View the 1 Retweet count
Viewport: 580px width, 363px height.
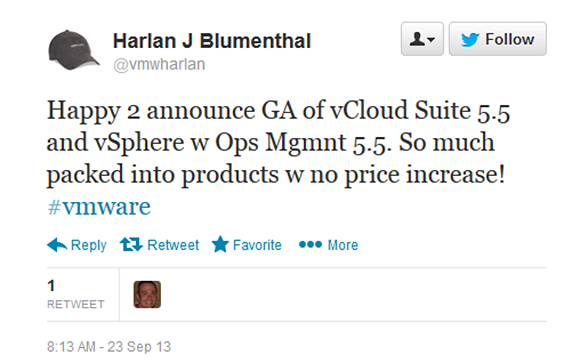[75, 294]
